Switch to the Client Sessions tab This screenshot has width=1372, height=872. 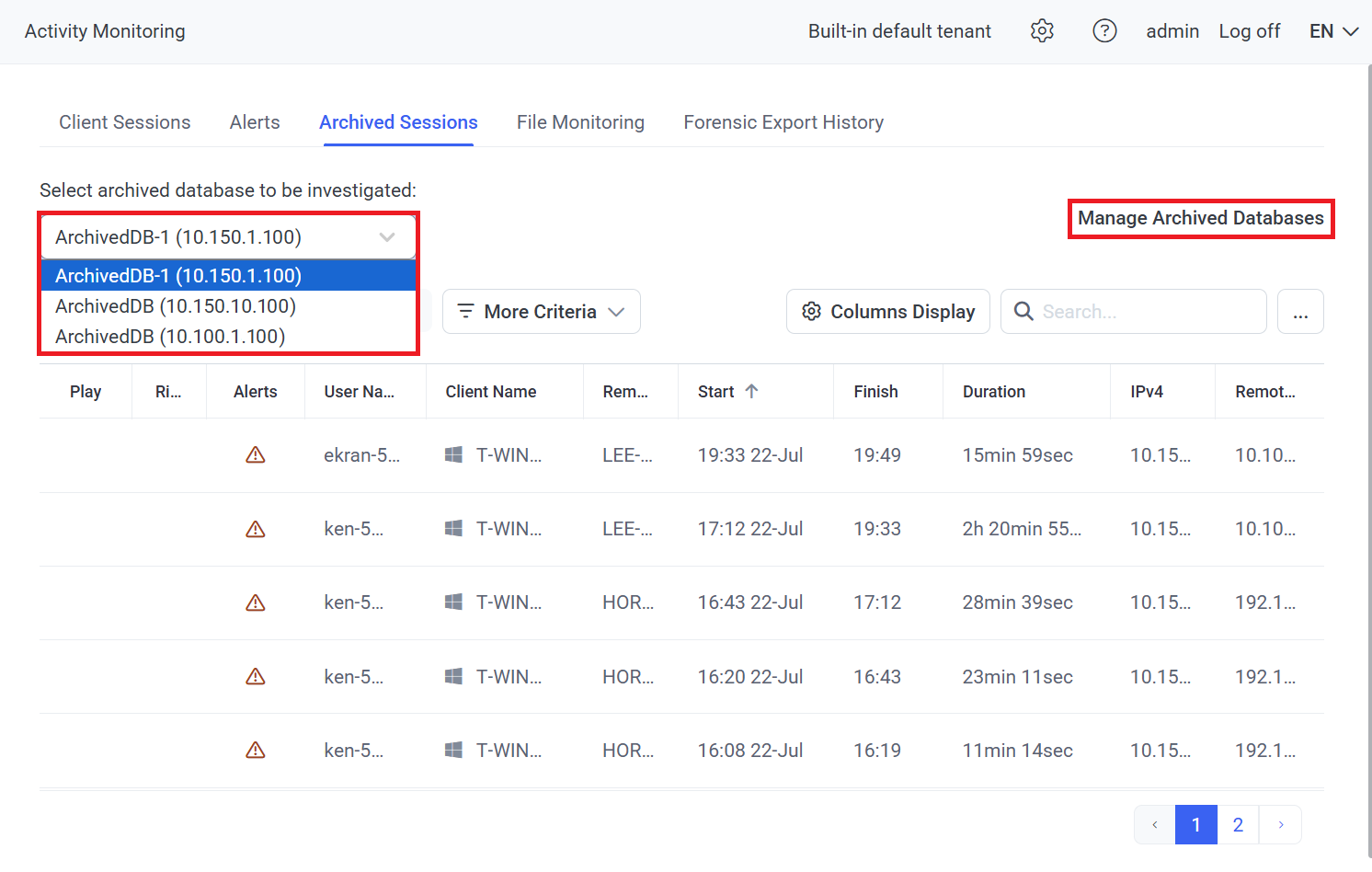(x=125, y=122)
